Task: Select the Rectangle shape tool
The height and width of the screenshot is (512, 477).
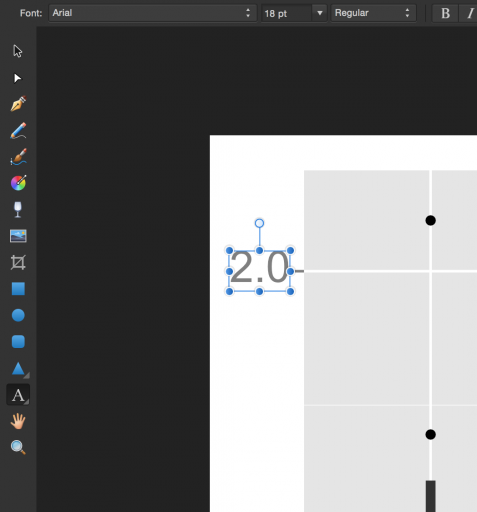Action: (18, 289)
